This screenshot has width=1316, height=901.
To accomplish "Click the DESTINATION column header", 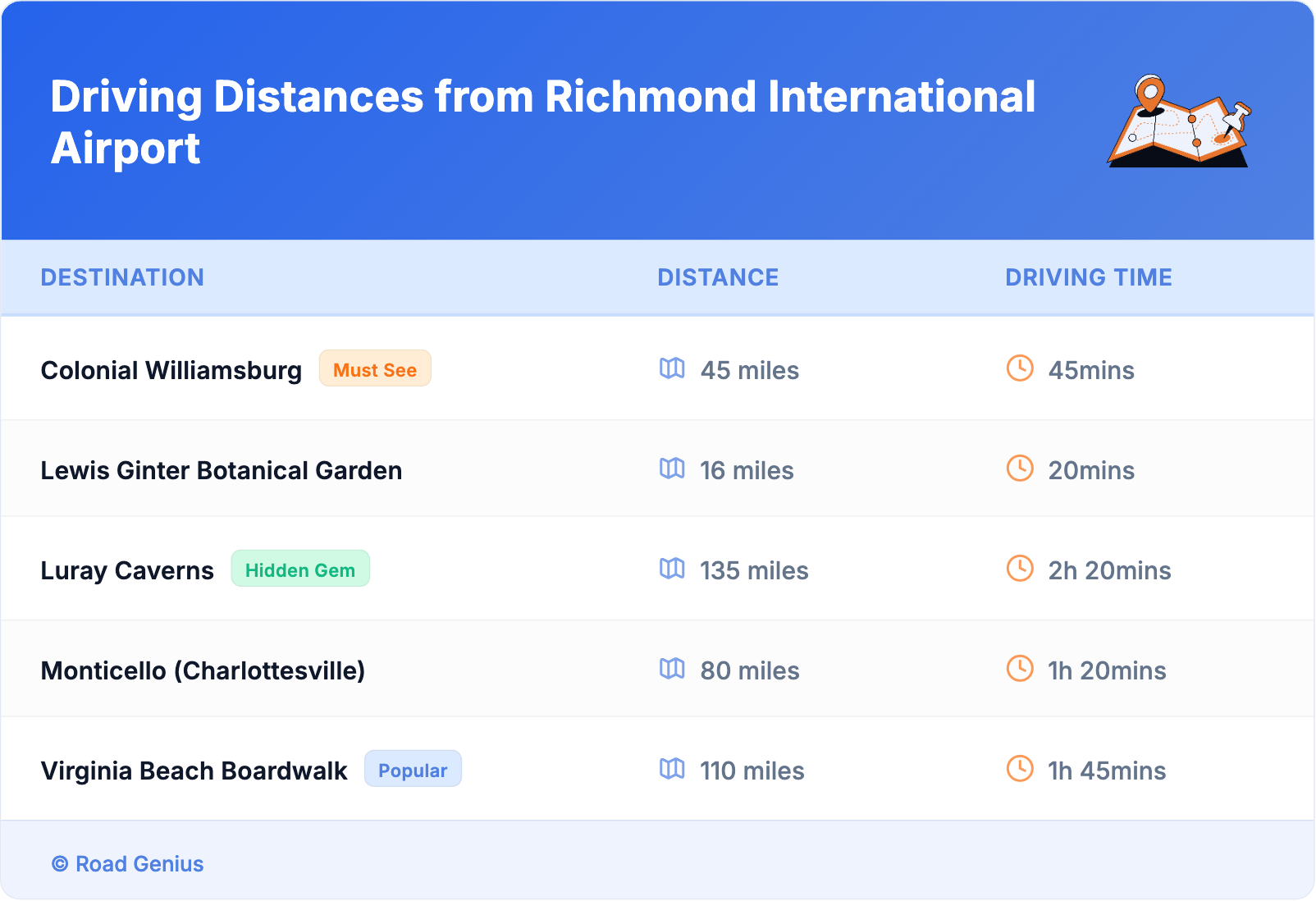I will [122, 277].
